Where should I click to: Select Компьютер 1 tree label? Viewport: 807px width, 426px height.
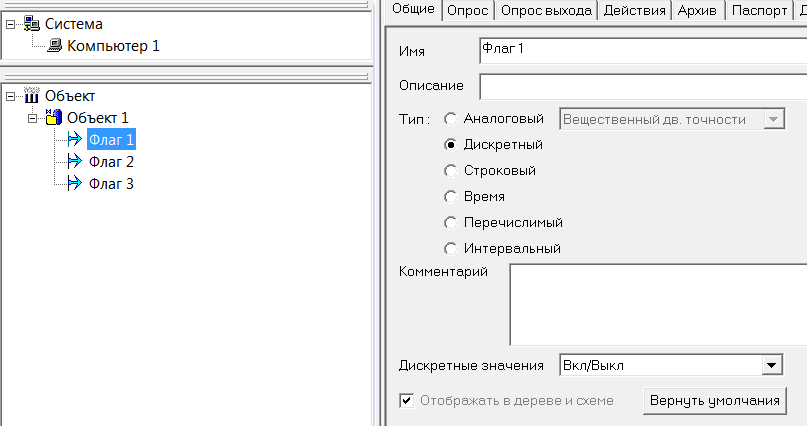(x=113, y=46)
